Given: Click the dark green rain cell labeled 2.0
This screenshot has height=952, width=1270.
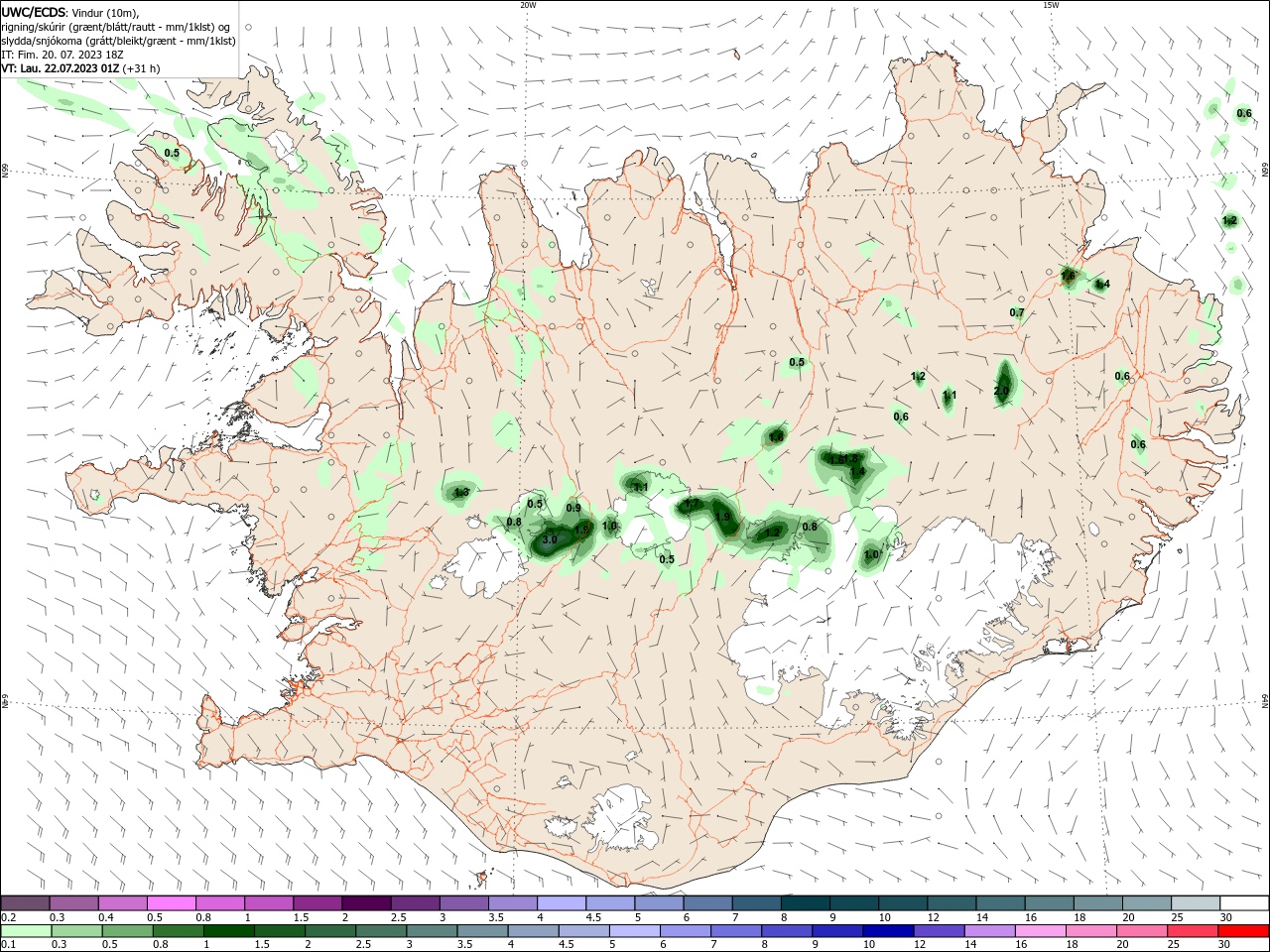Looking at the screenshot, I should 1005,382.
